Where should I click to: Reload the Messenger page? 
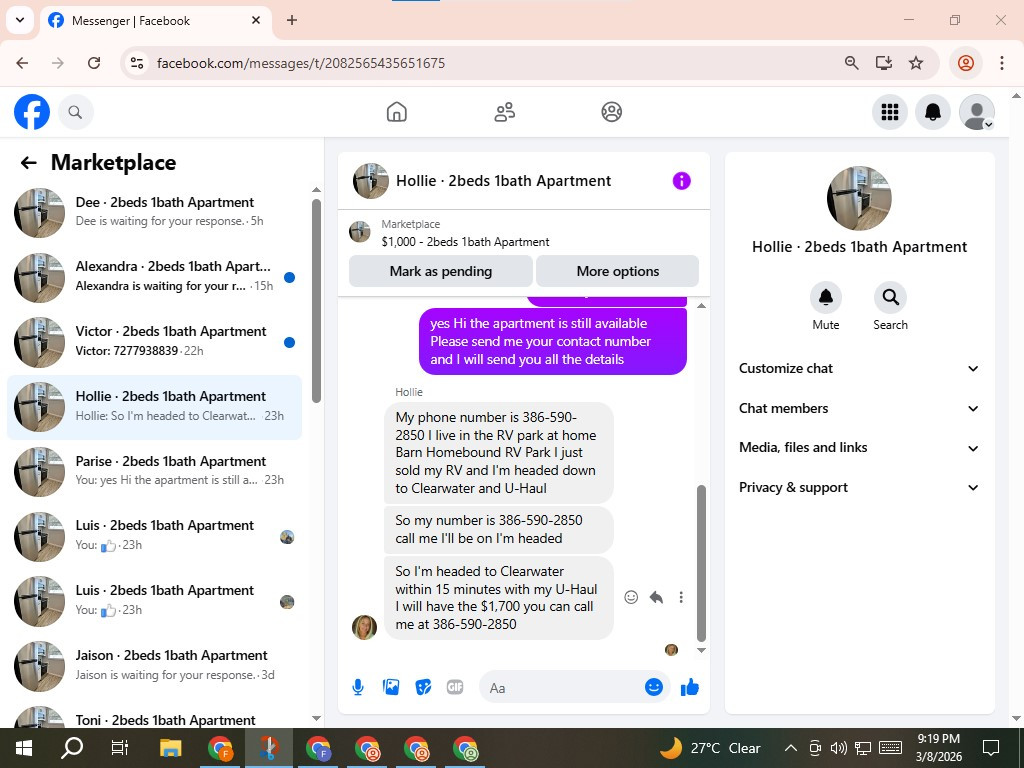tap(94, 63)
